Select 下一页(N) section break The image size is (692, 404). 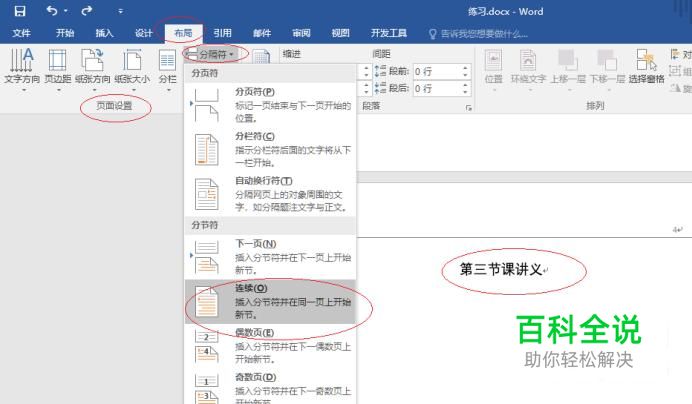pyautogui.click(x=270, y=257)
